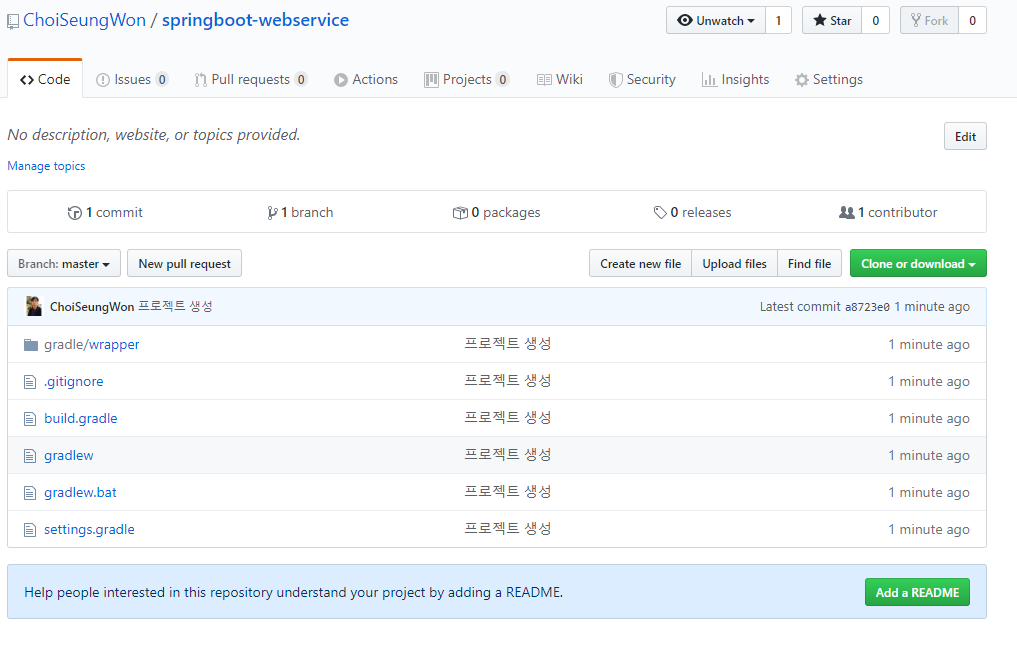Click the commit message in settings.gradle row

click(508, 528)
